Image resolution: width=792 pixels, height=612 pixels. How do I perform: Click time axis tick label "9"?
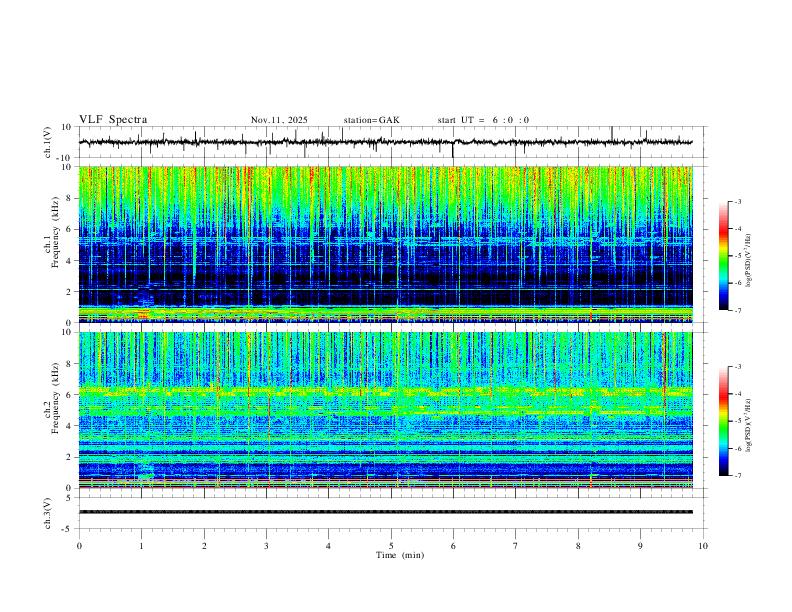coord(640,546)
